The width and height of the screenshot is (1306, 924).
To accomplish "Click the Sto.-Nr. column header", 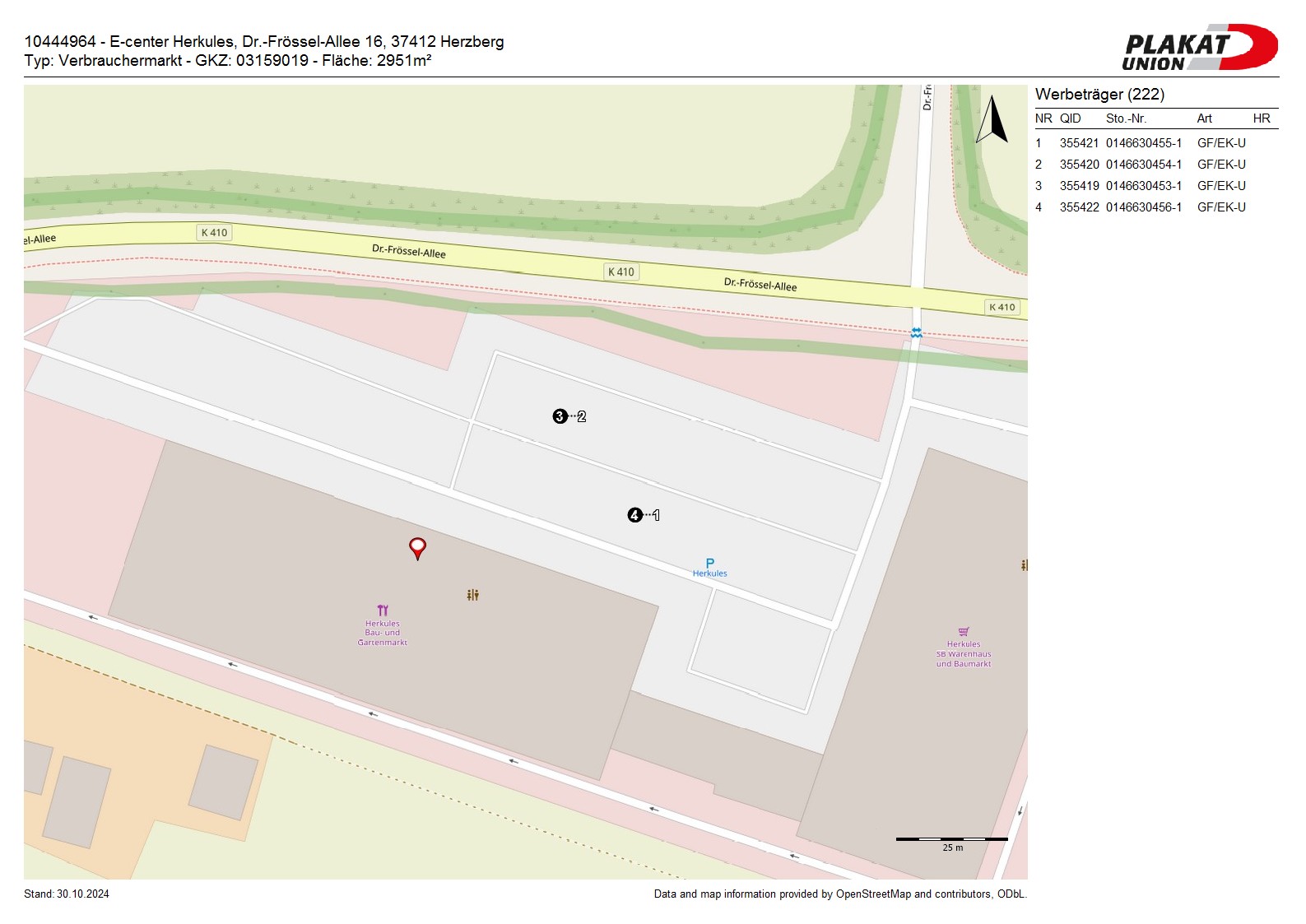I will pyautogui.click(x=1125, y=118).
